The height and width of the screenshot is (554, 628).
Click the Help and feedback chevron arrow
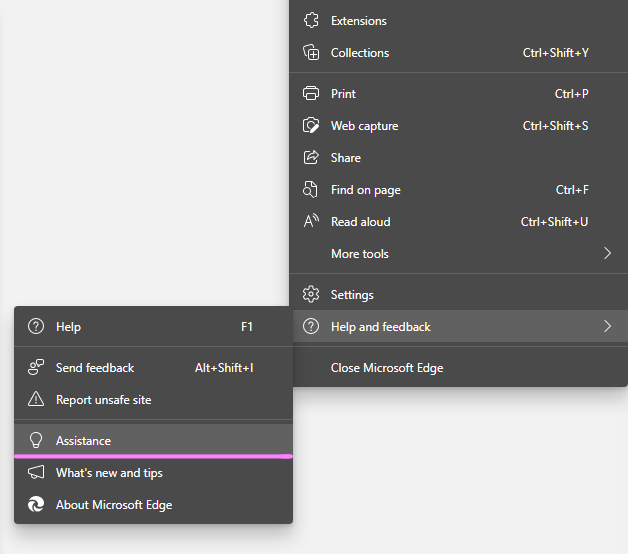[608, 326]
